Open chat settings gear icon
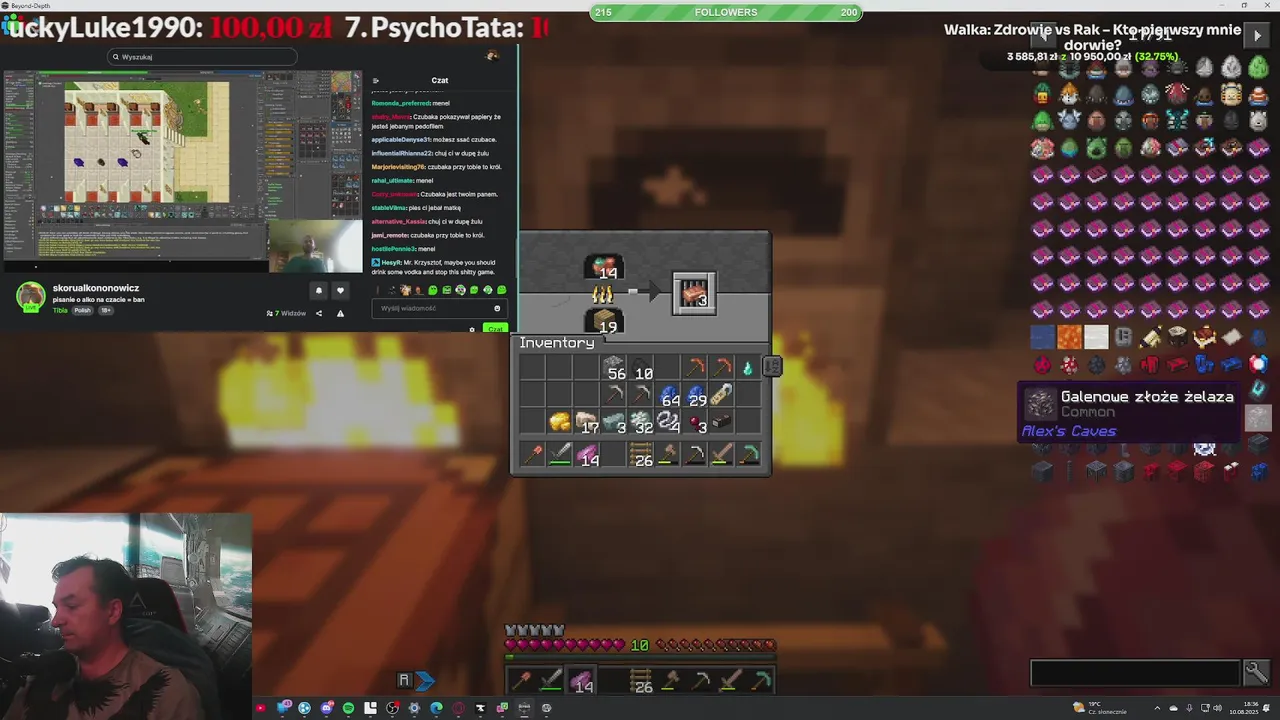 click(472, 329)
